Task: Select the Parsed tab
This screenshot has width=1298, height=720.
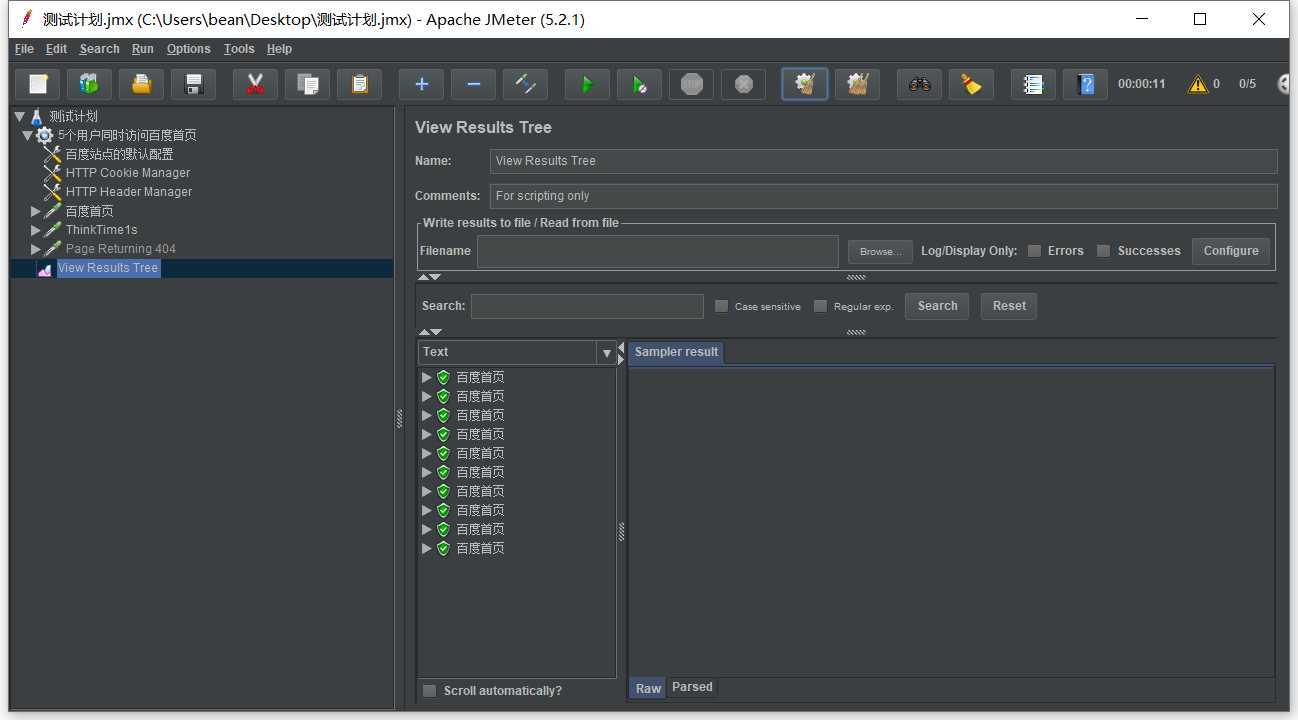Action: pos(692,687)
